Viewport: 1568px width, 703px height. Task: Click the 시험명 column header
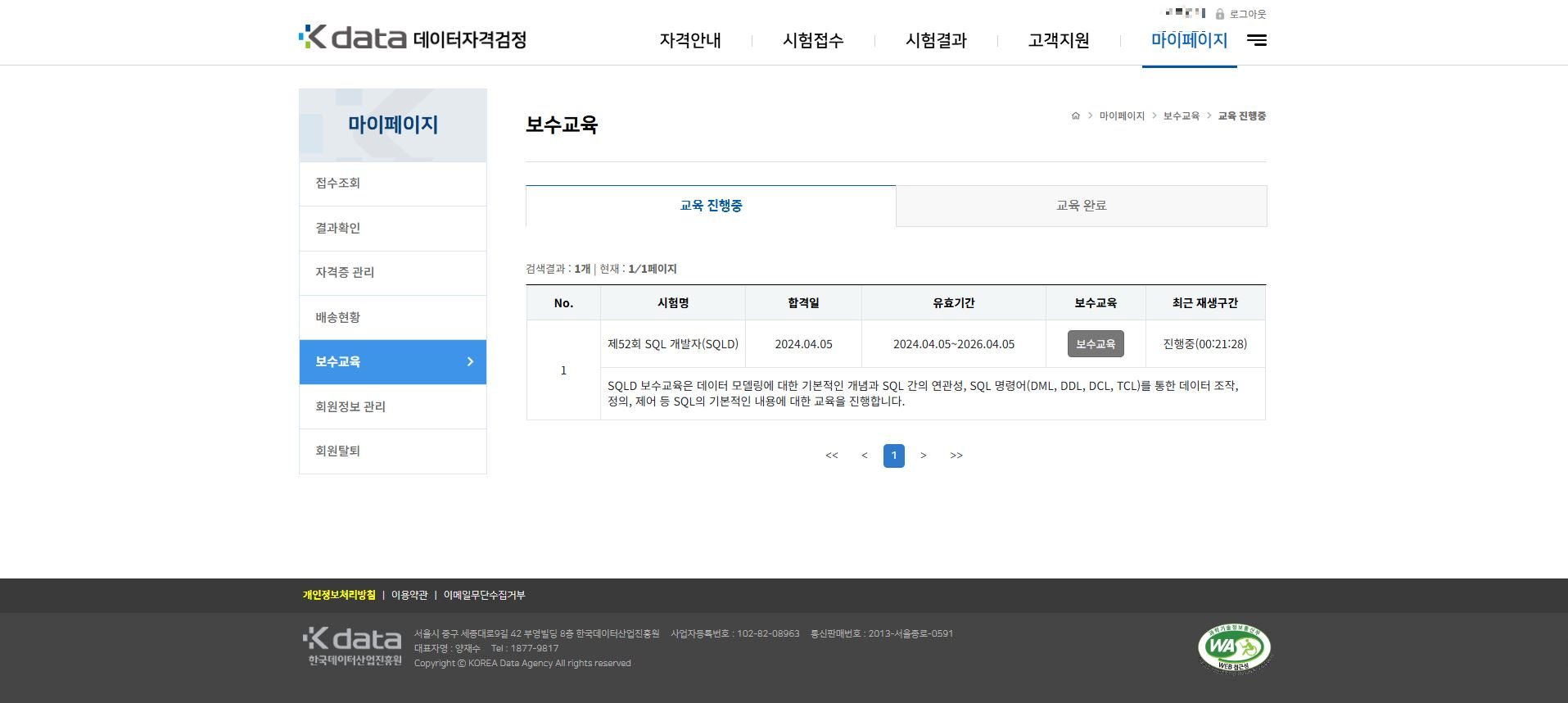(673, 303)
